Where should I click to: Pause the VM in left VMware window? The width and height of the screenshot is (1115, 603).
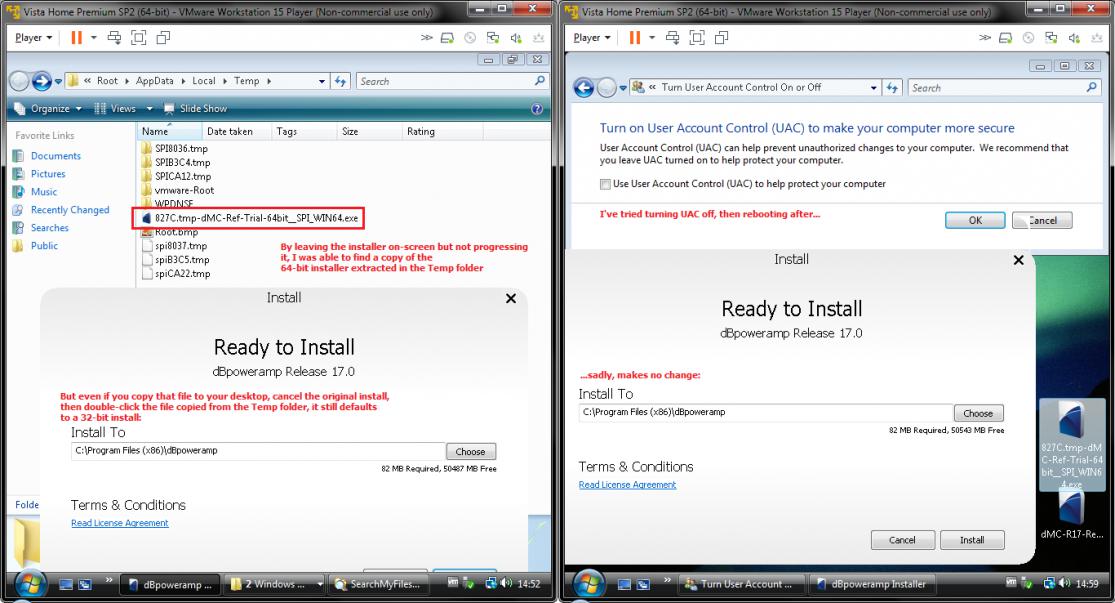76,38
